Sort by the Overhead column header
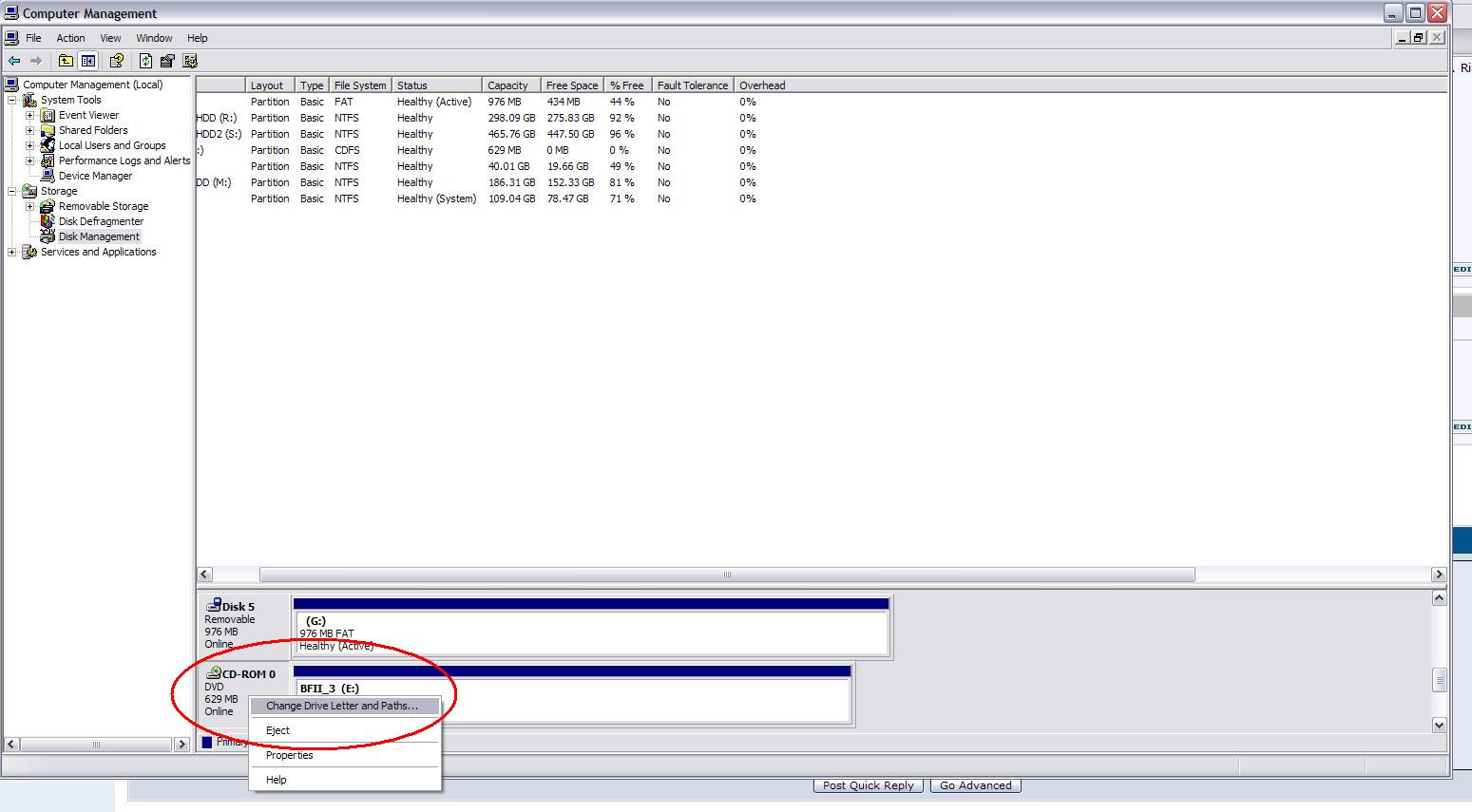The image size is (1472, 812). pyautogui.click(x=762, y=85)
